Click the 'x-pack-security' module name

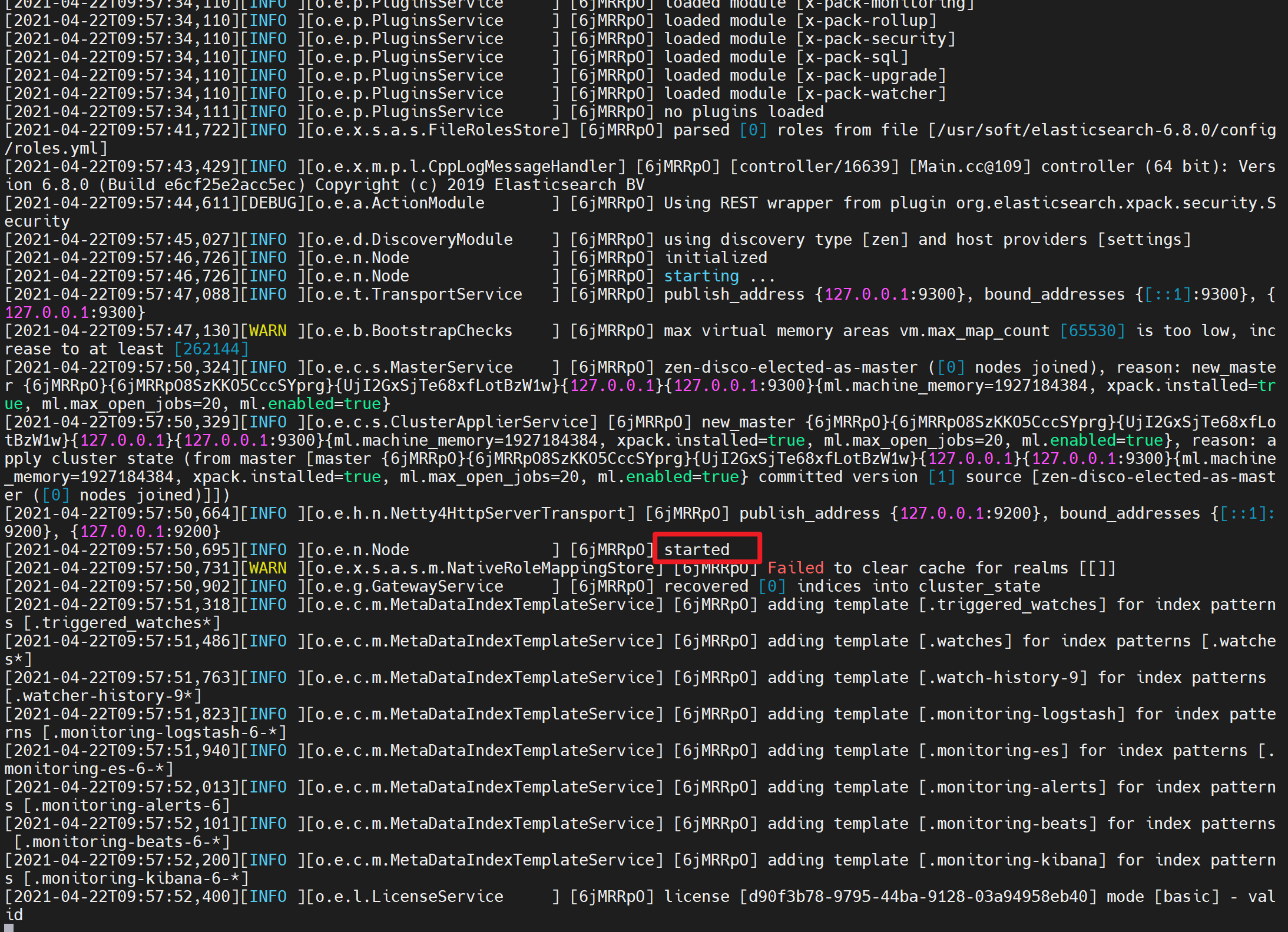(875, 39)
